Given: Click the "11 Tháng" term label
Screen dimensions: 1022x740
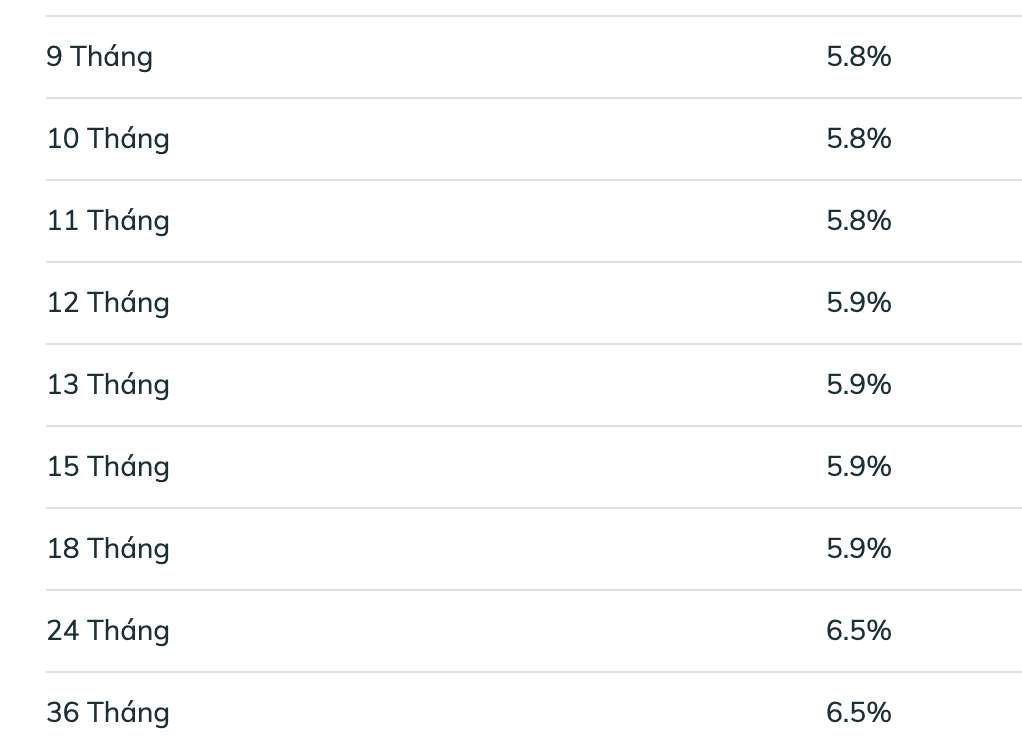Looking at the screenshot, I should pos(108,221).
